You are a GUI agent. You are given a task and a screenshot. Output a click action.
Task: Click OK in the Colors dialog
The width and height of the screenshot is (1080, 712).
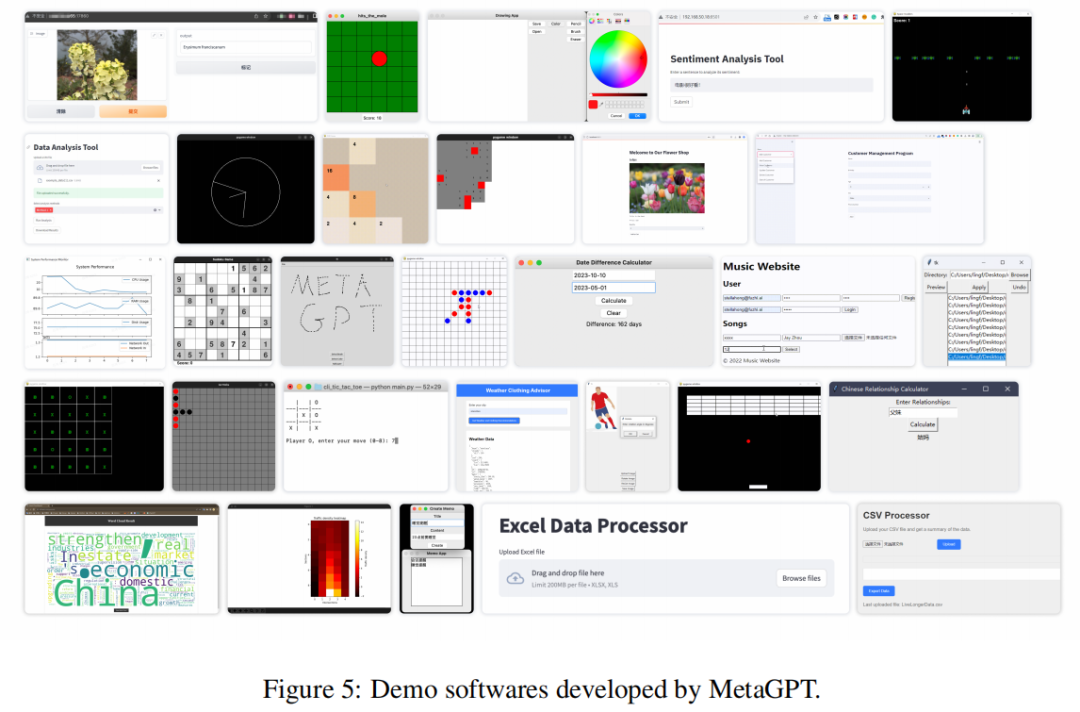click(637, 116)
